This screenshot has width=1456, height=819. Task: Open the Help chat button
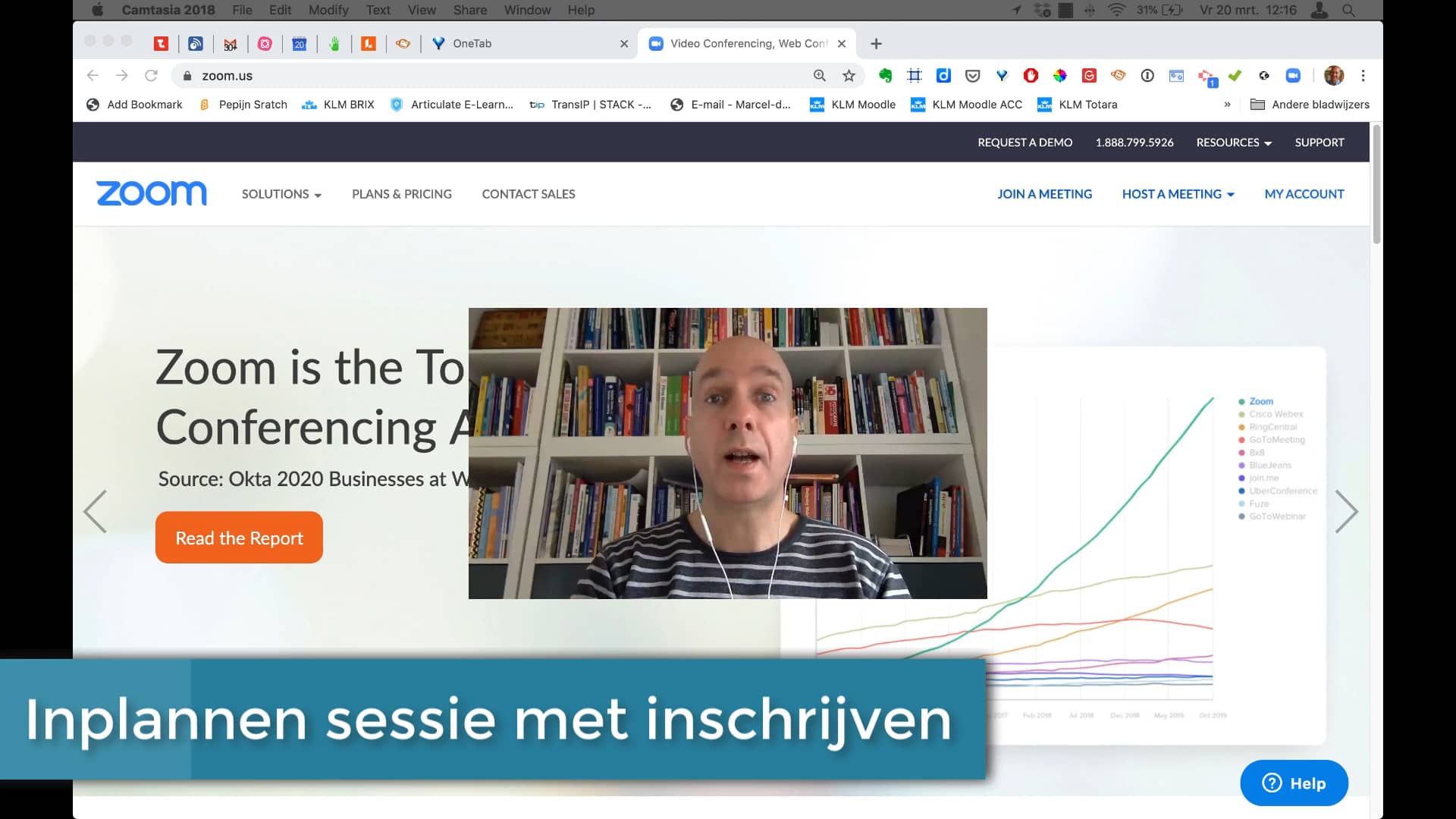pyautogui.click(x=1294, y=783)
